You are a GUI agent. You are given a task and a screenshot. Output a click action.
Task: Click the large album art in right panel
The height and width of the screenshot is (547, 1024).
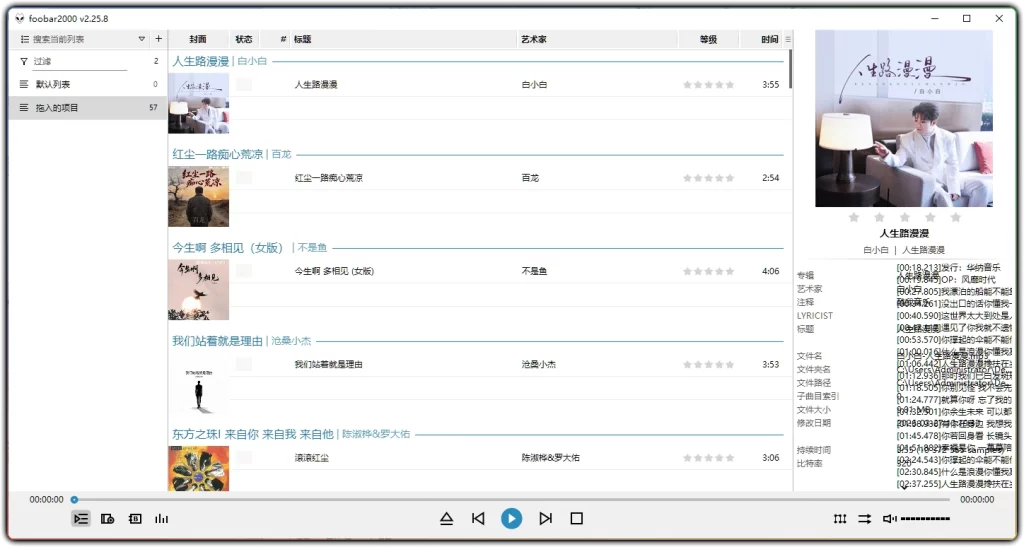904,118
